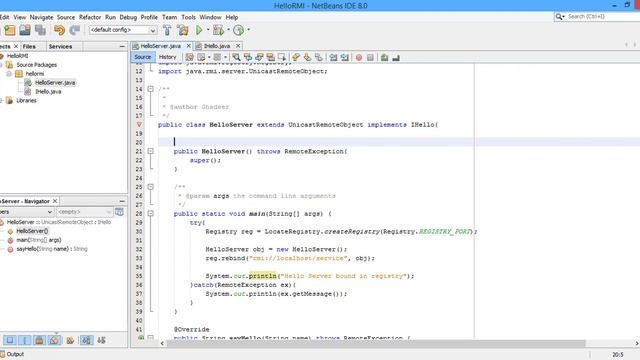Toggle Highlight Search icon in editor toolbar
This screenshot has width=640, height=360.
tap(271, 58)
